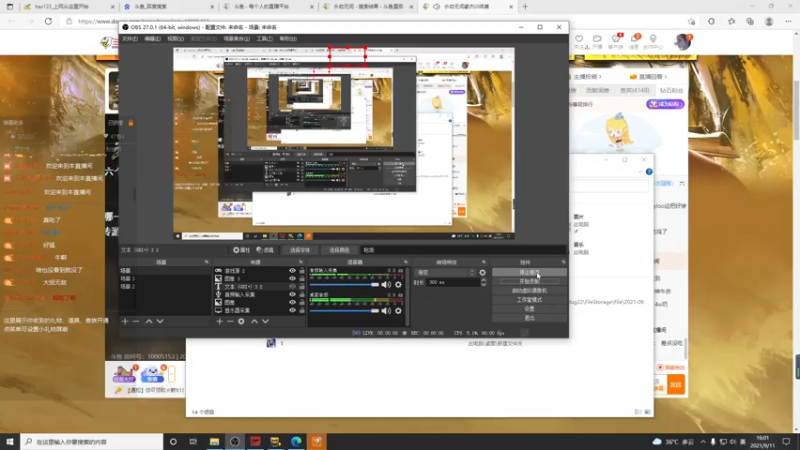Pop out the Scenes dock panel
The height and width of the screenshot is (450, 800).
pos(207,262)
